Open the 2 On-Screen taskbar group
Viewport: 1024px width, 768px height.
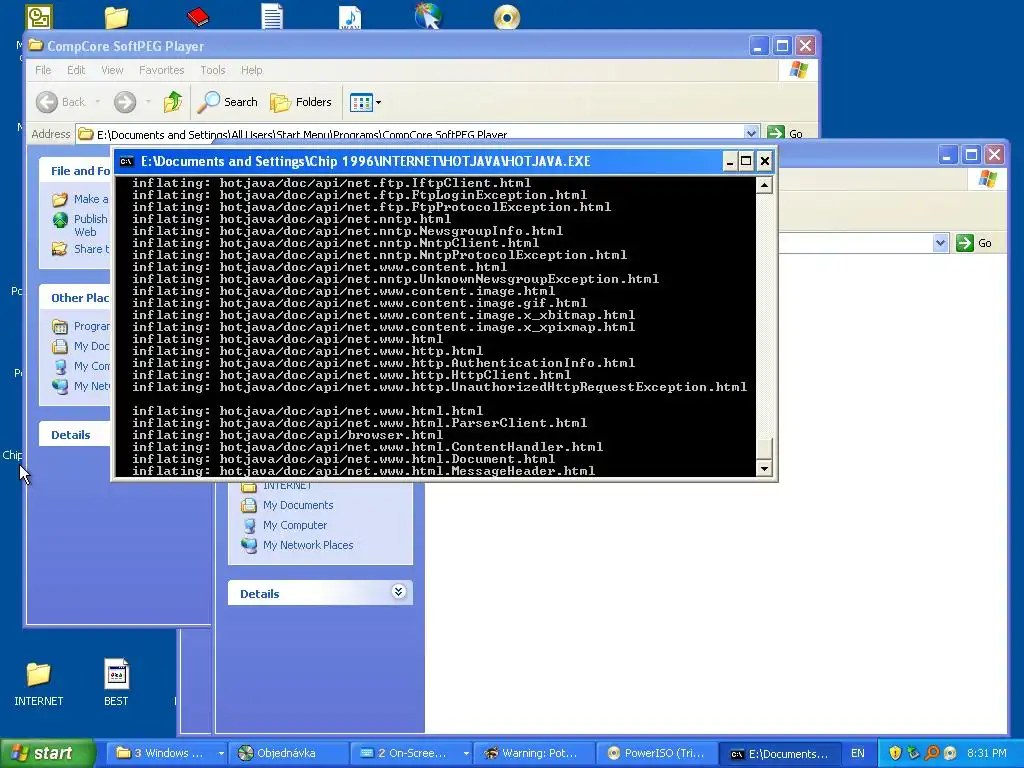tap(411, 754)
